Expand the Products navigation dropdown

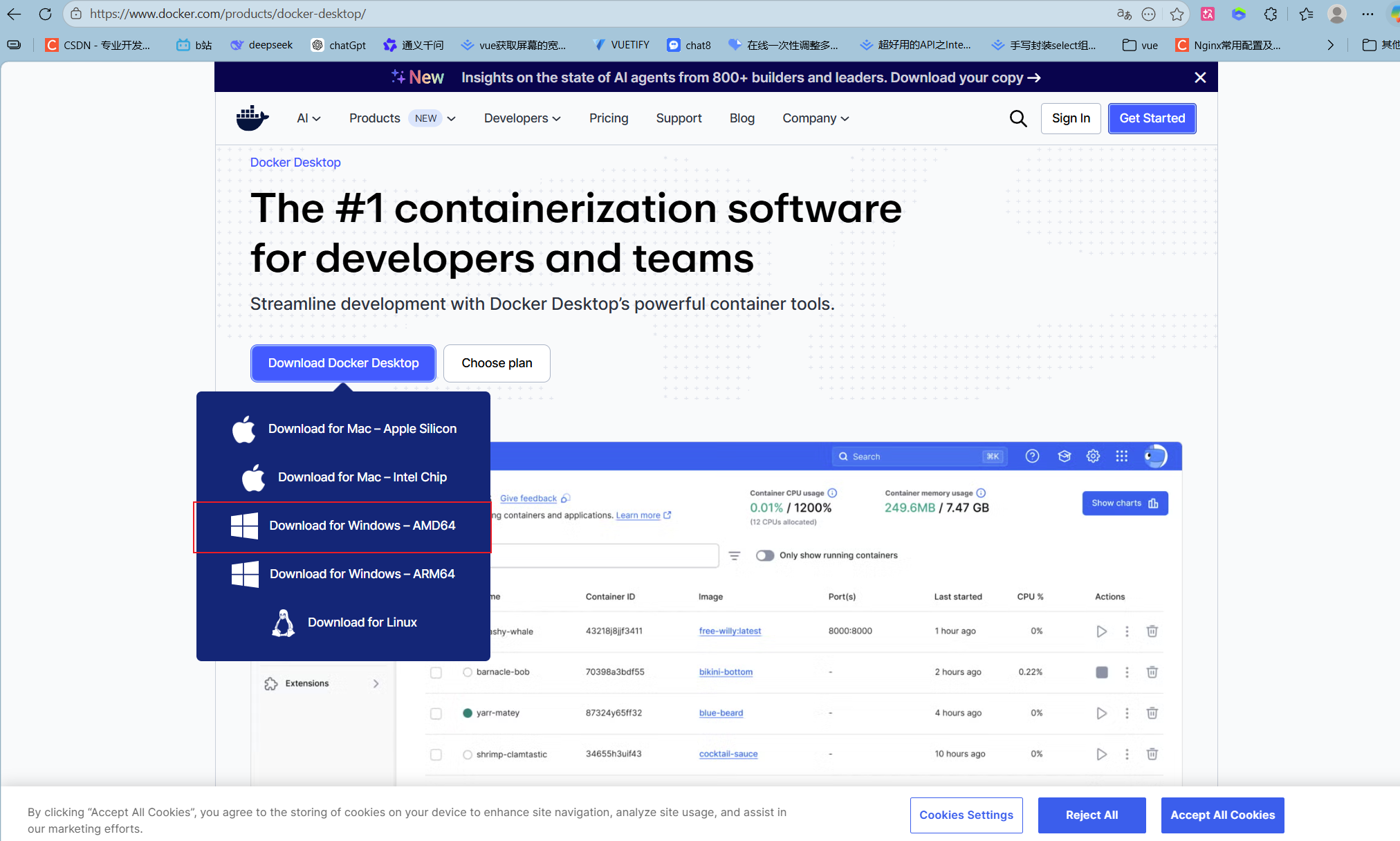point(402,118)
